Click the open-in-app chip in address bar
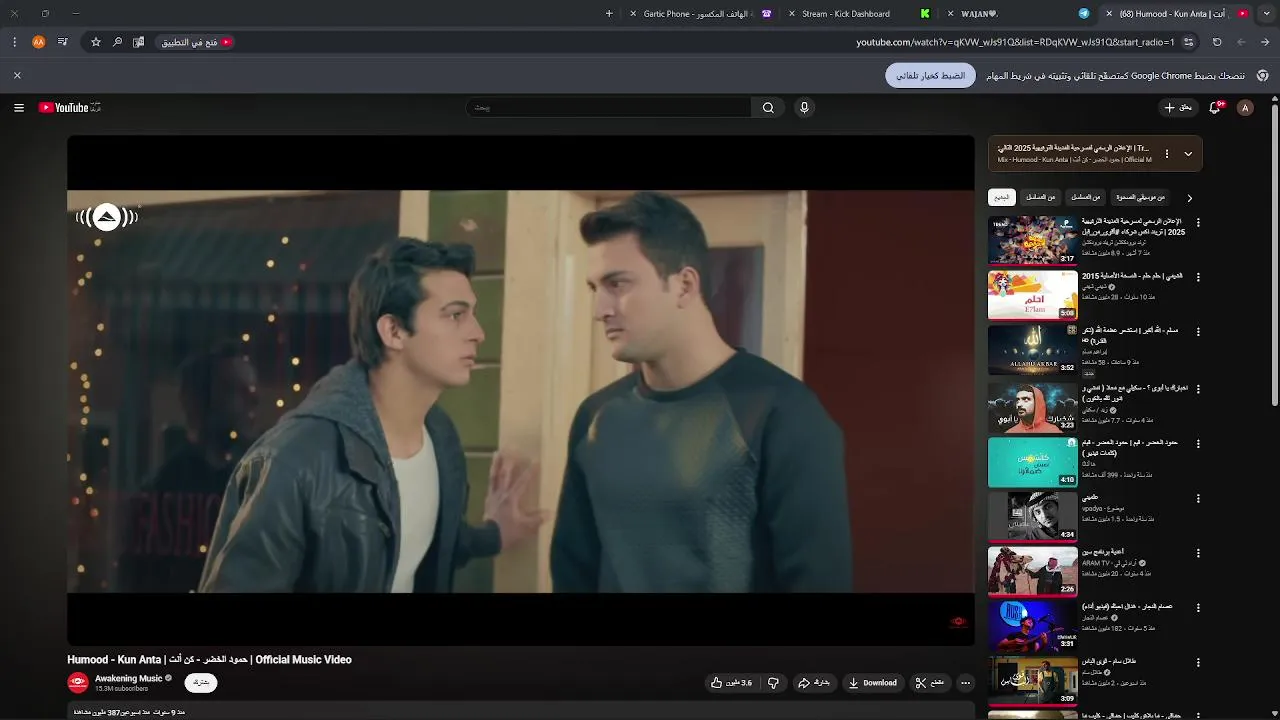1280x720 pixels. click(x=196, y=42)
